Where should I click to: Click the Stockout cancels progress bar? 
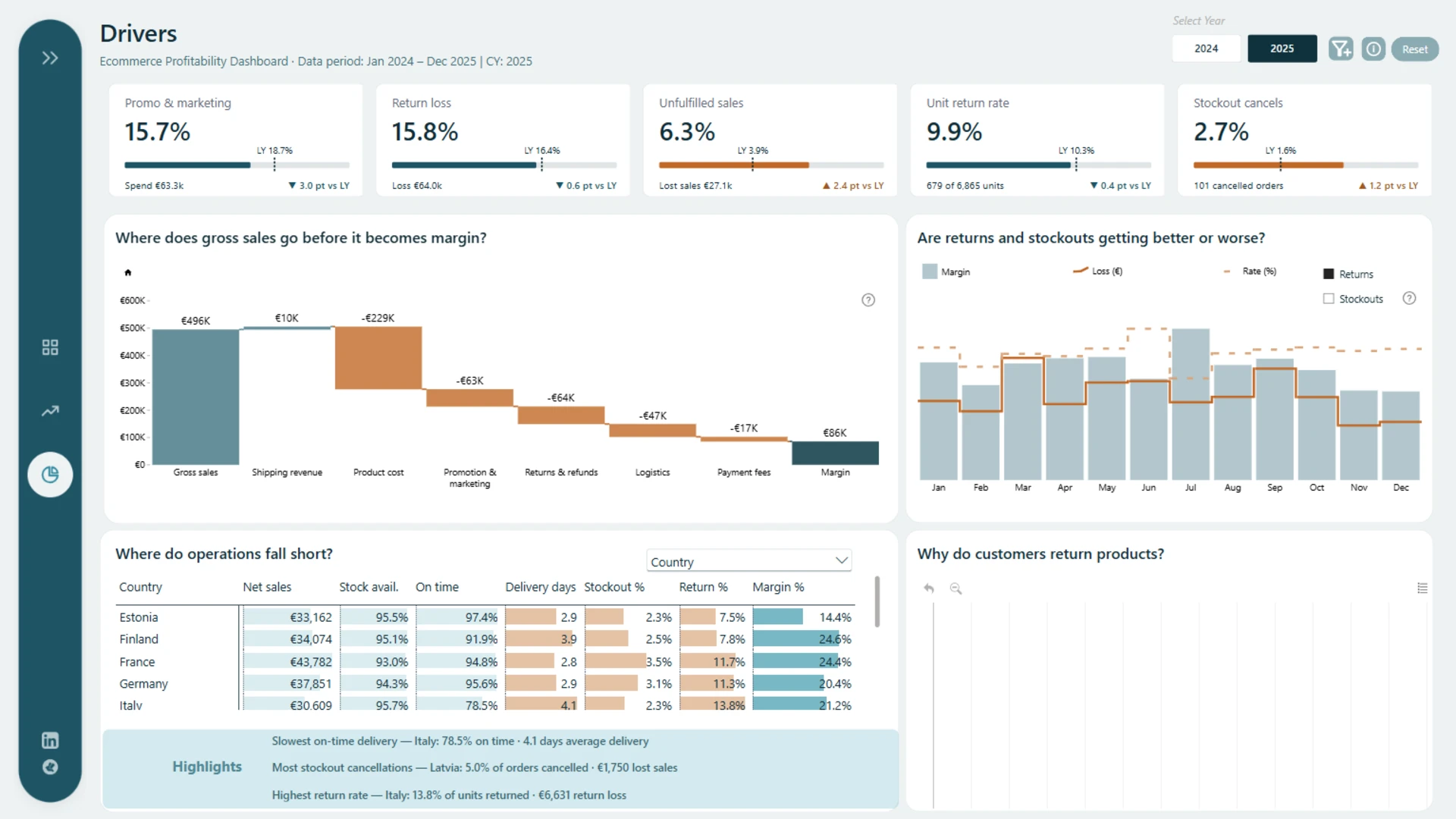(x=1306, y=165)
